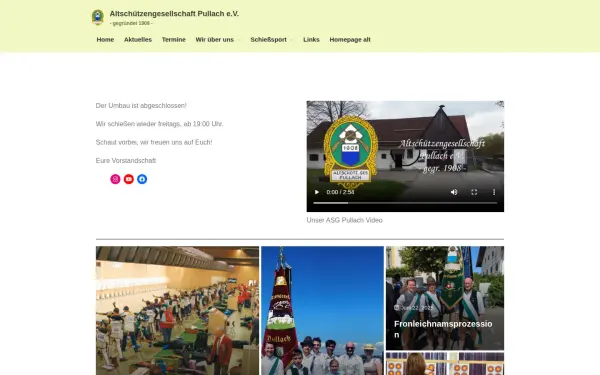Enter fullscreen mode for the video
600x375 pixels.
coord(474,192)
